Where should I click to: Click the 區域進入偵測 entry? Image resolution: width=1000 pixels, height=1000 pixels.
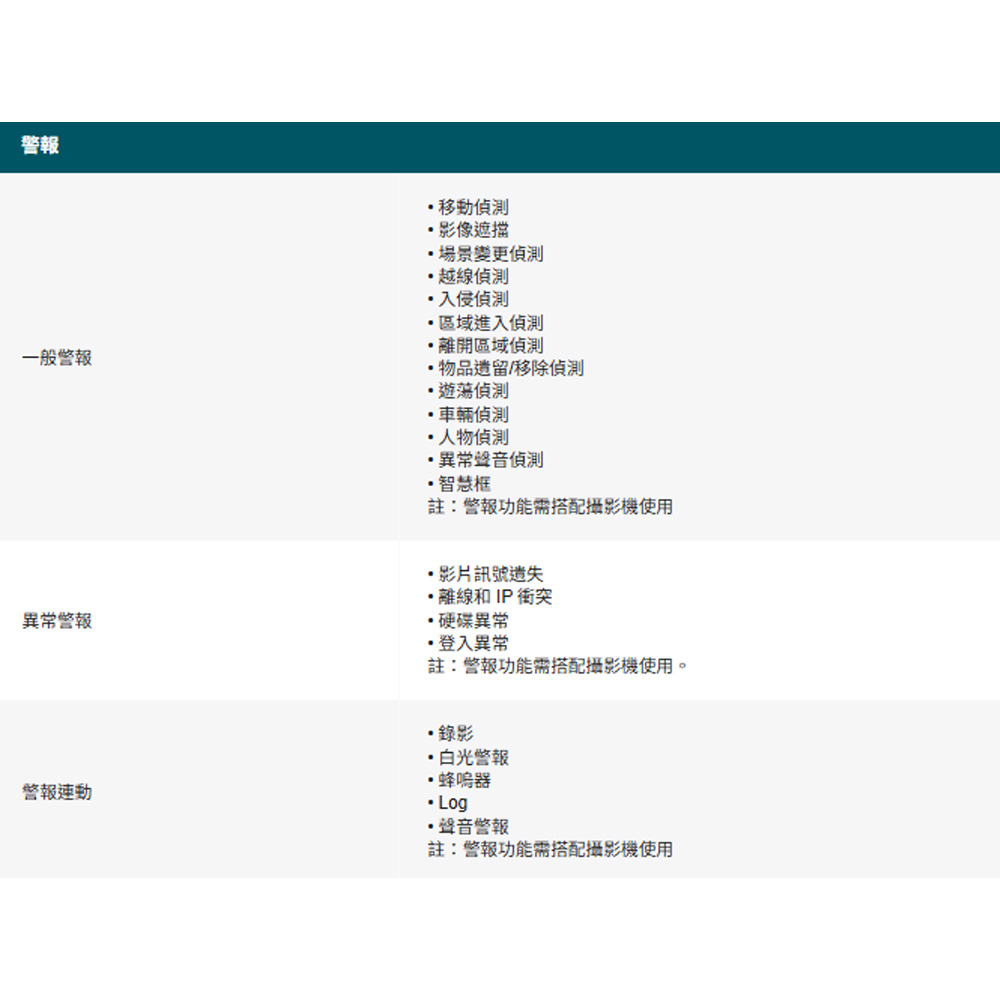[x=490, y=323]
